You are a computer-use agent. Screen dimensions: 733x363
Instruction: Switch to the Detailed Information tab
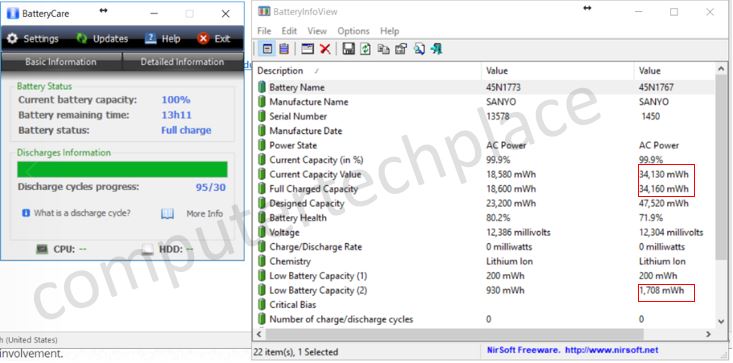click(182, 62)
